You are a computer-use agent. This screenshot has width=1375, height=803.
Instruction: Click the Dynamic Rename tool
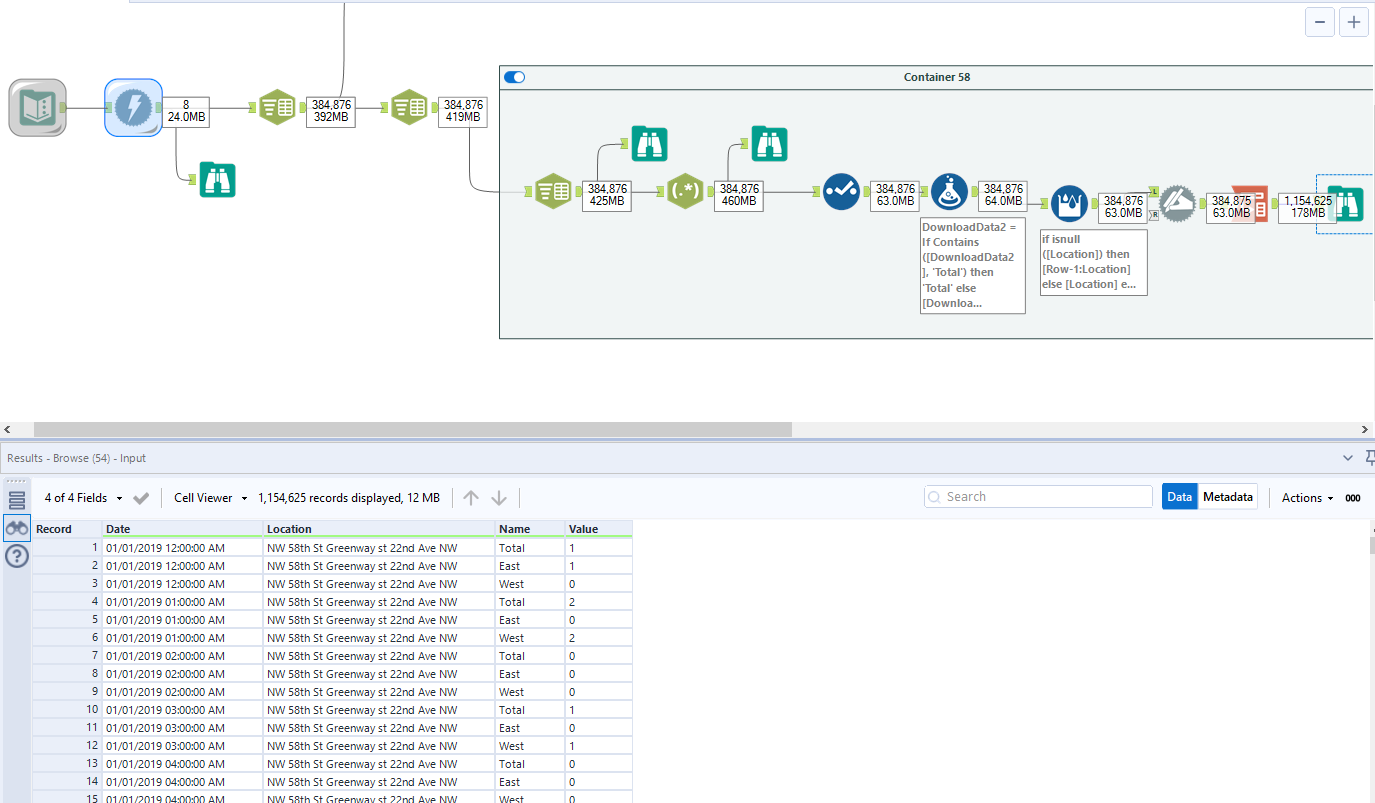point(1177,203)
